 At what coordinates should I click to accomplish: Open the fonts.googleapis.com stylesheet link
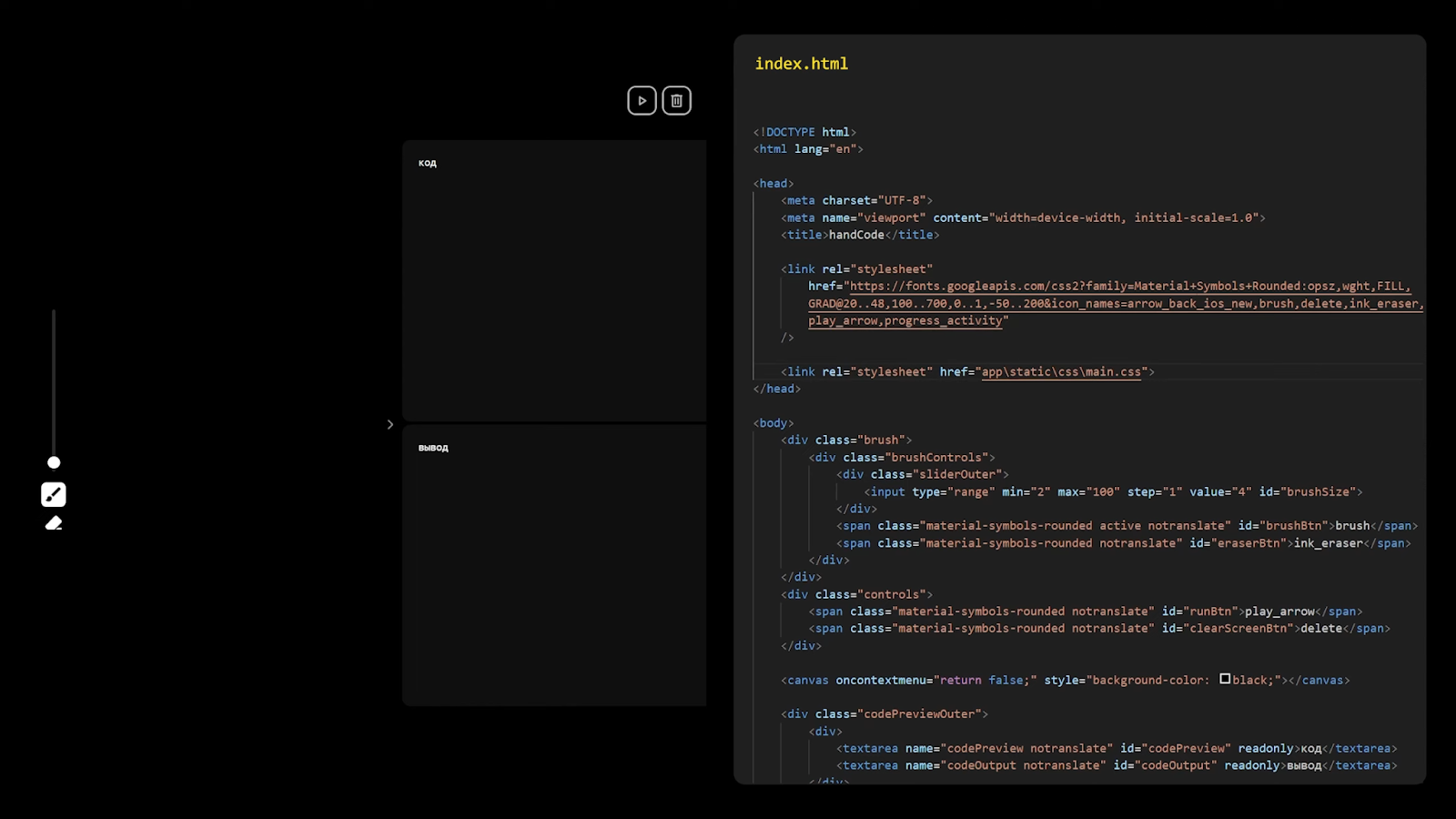[x=1116, y=303]
